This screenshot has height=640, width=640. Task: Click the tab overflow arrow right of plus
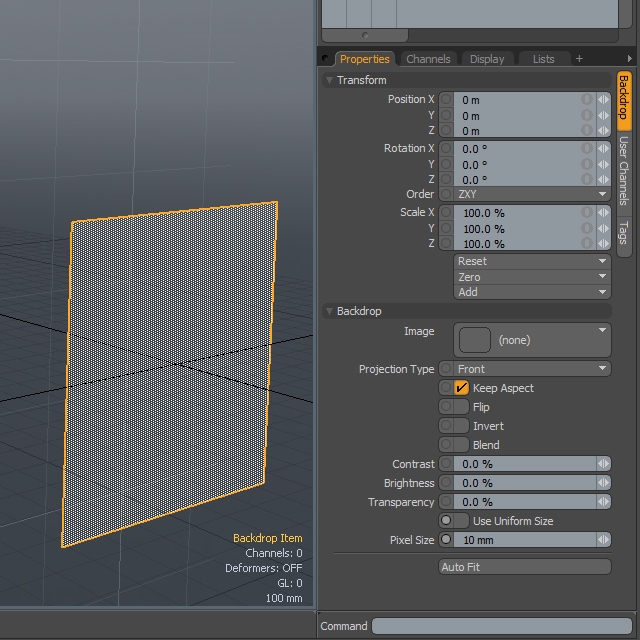click(629, 59)
